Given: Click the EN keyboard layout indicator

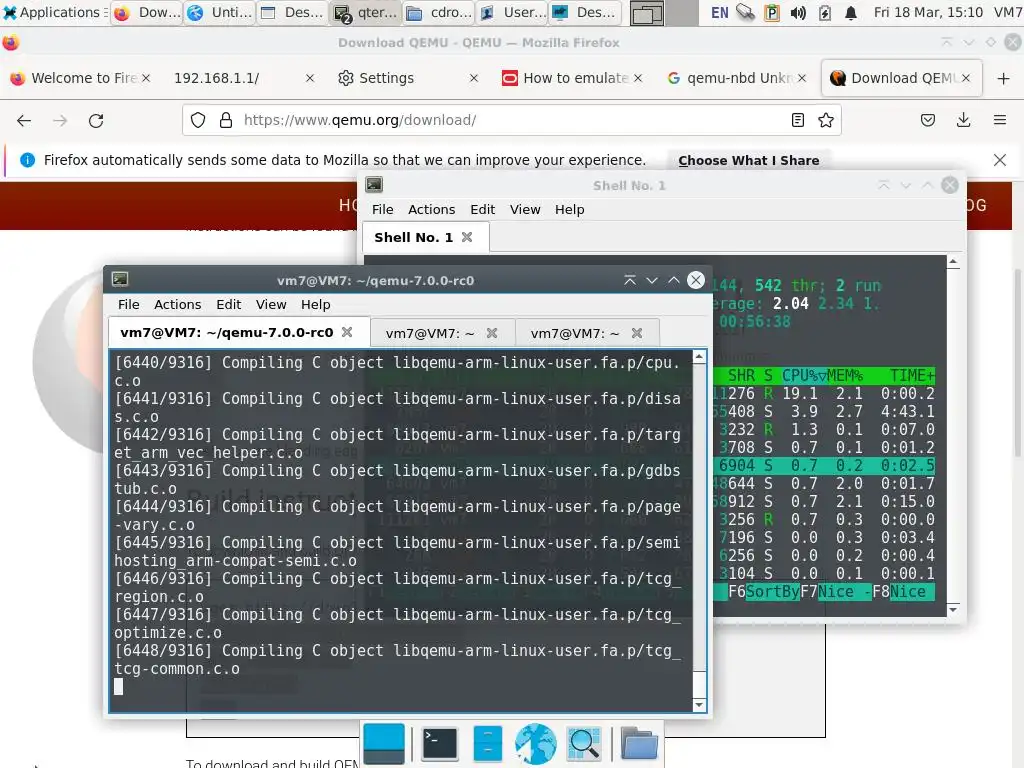Looking at the screenshot, I should (x=719, y=12).
